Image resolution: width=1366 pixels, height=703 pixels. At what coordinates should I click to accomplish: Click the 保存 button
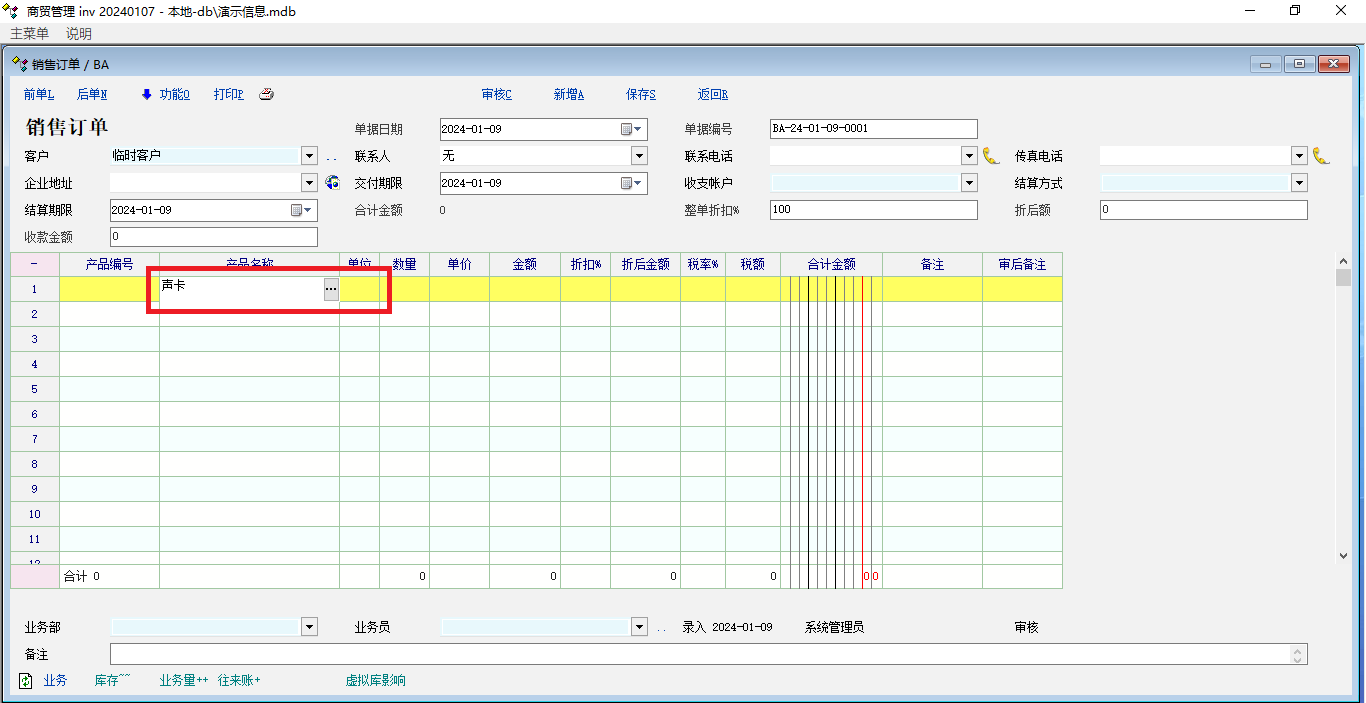point(640,95)
